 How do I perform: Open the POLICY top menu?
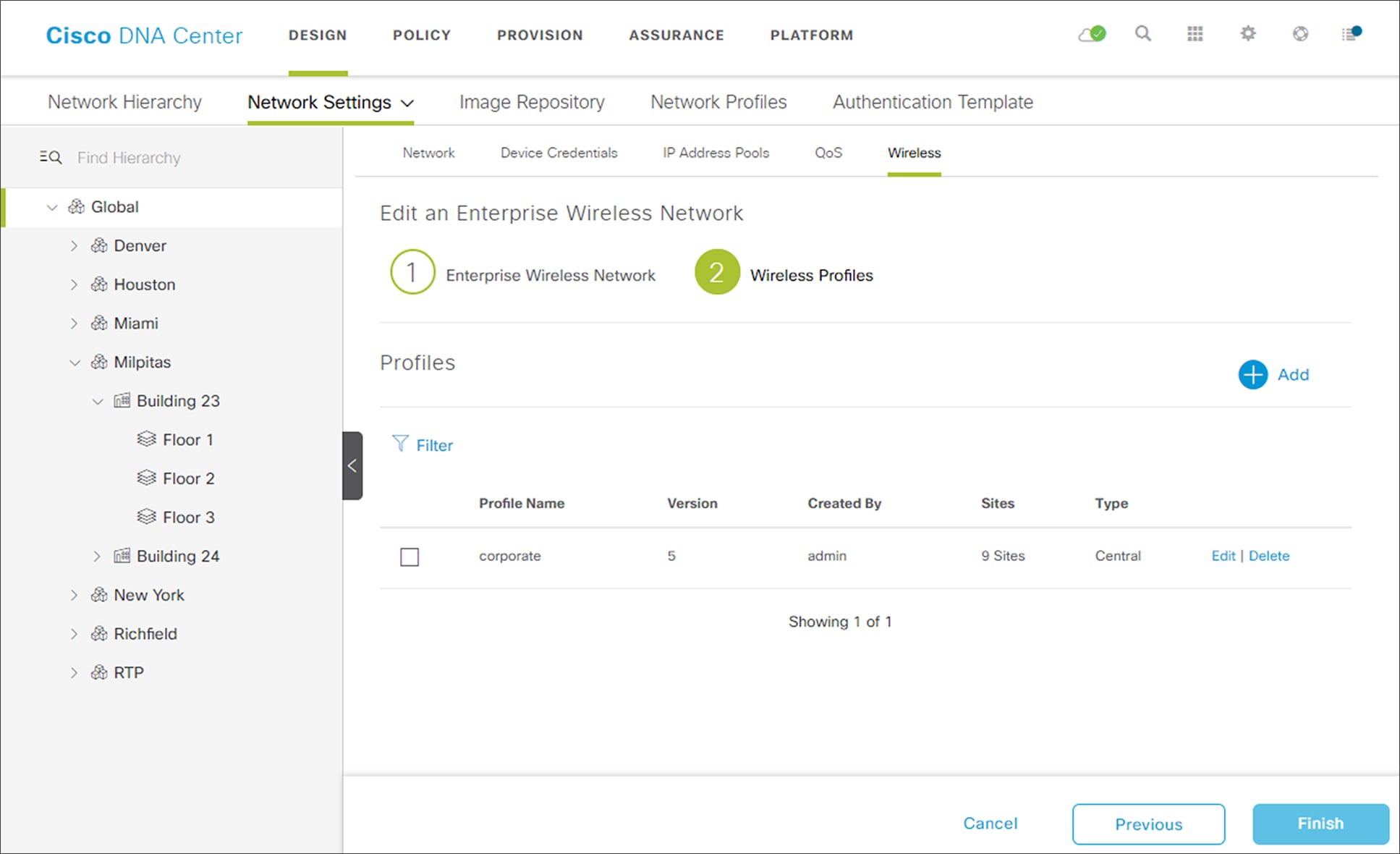click(422, 35)
